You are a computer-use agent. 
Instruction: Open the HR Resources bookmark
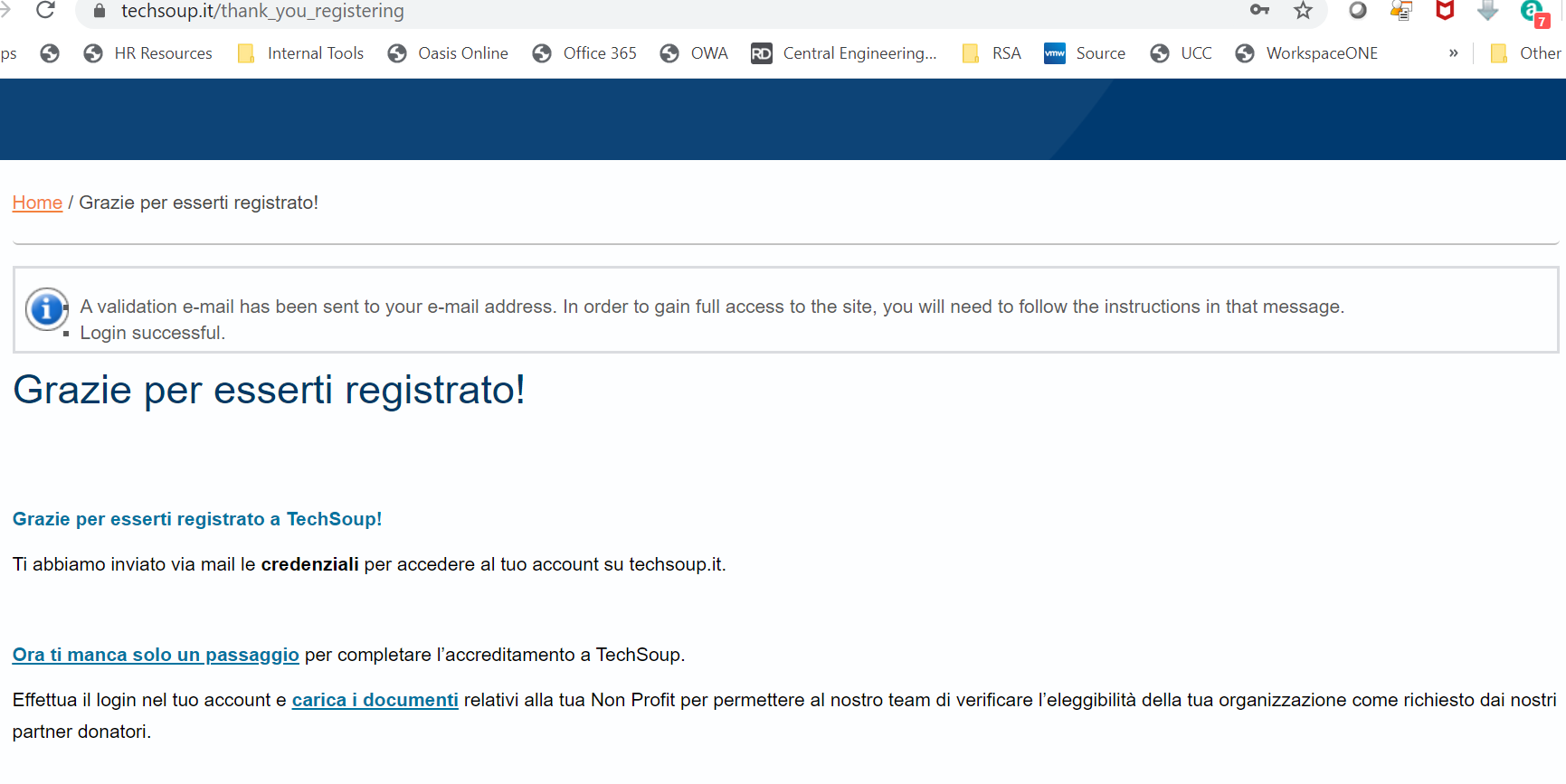(147, 53)
